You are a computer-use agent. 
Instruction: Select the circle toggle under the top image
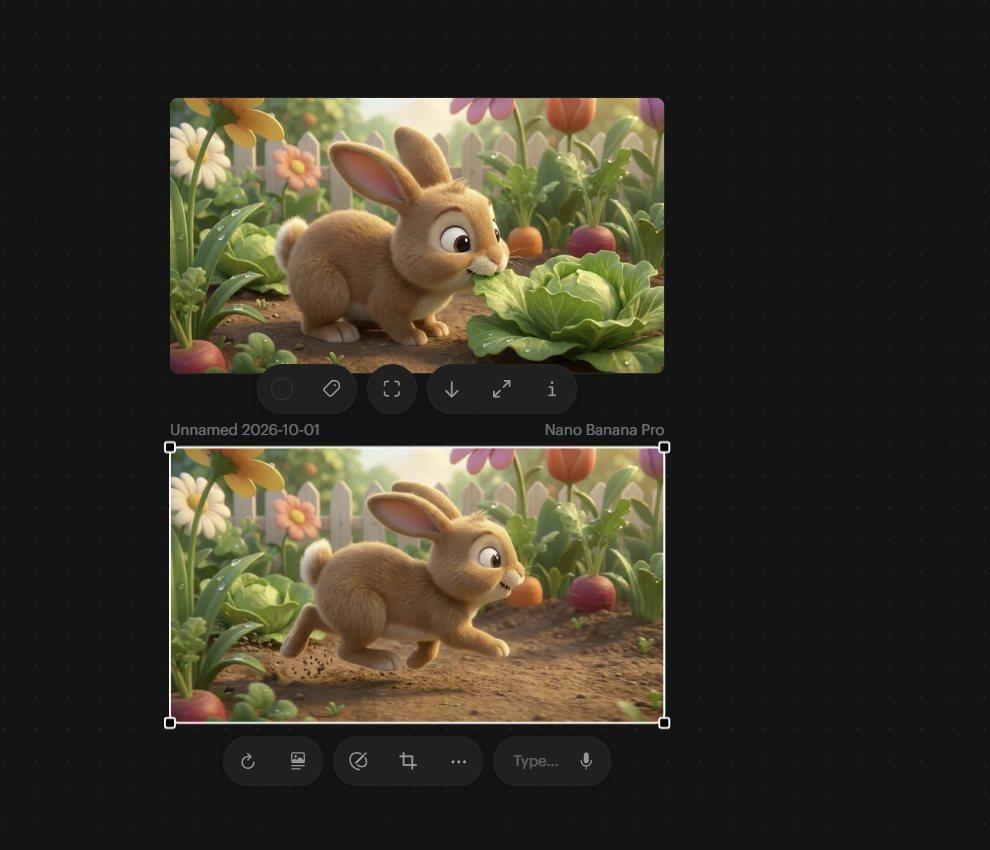tap(282, 389)
